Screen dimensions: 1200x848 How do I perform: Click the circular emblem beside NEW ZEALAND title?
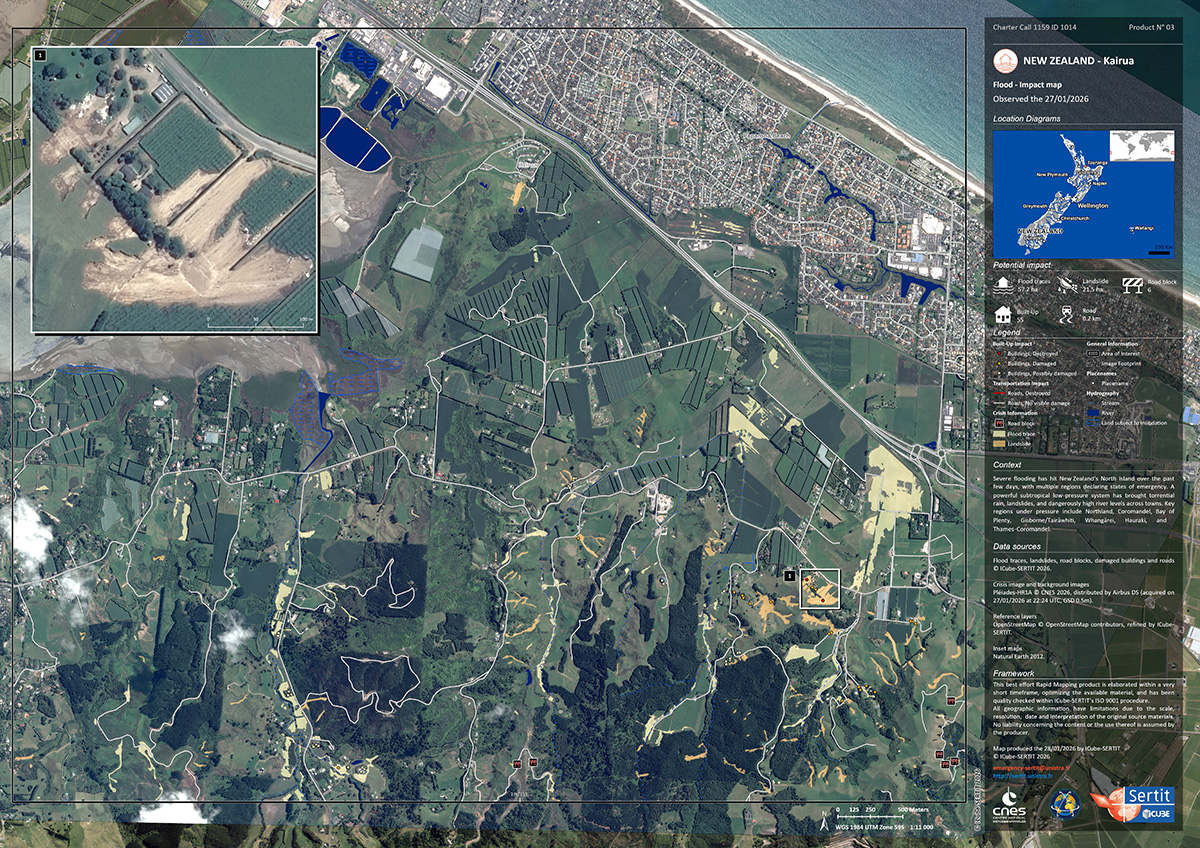coord(1004,62)
